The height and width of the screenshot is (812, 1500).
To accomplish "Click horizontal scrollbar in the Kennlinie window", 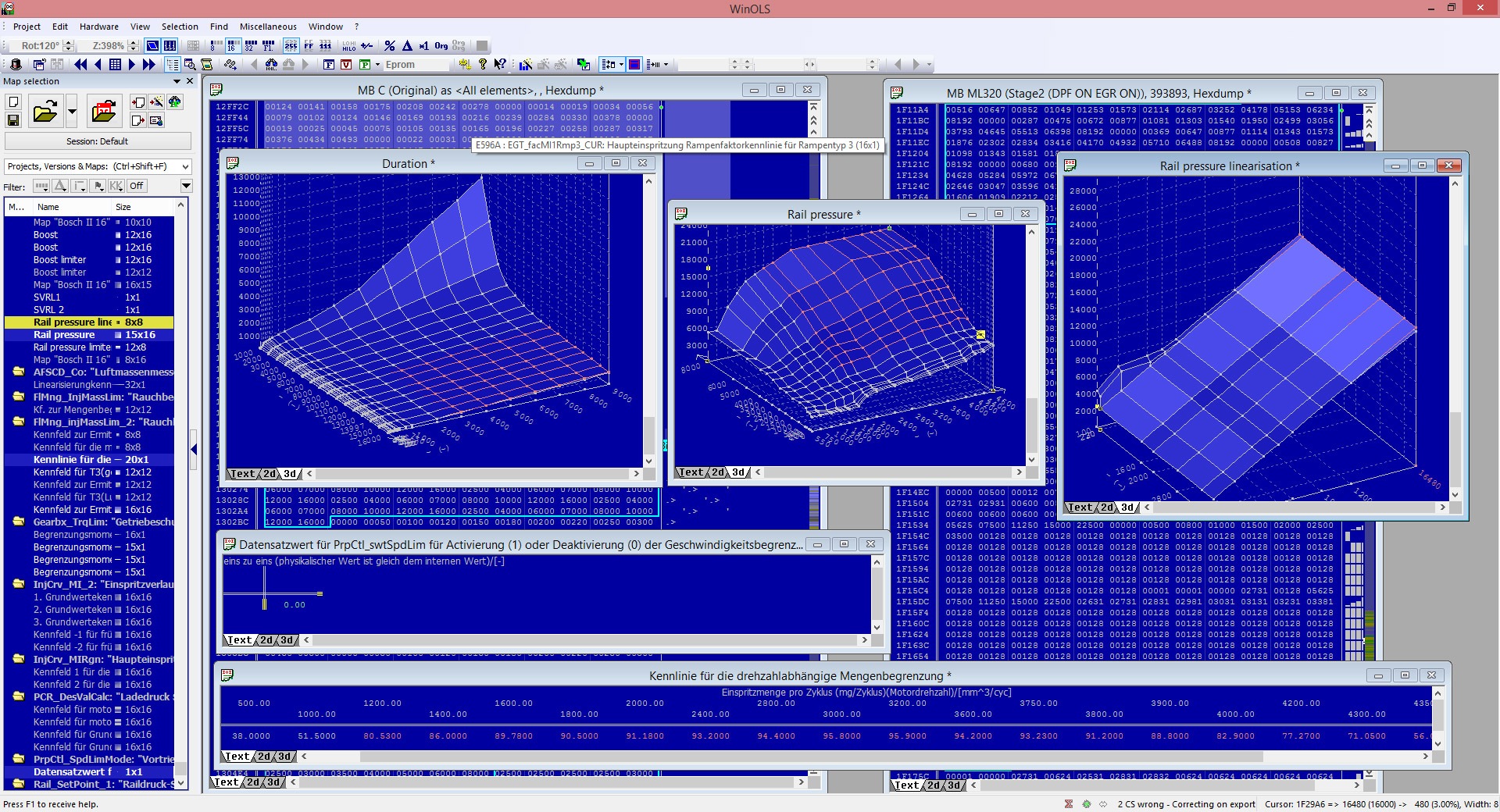I will click(x=859, y=757).
